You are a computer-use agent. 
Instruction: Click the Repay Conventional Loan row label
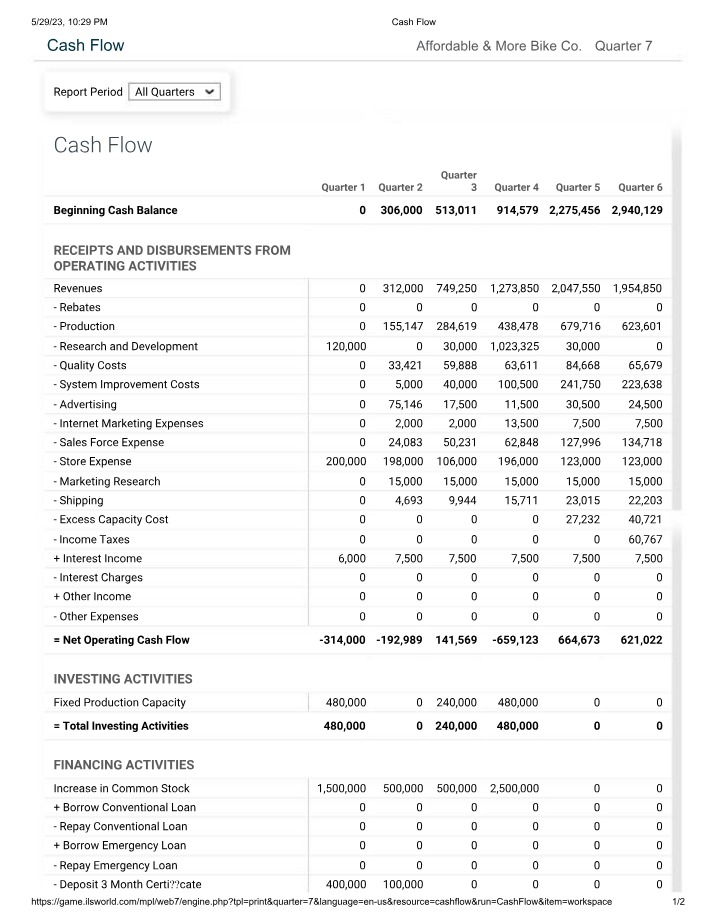pyautogui.click(x=120, y=826)
